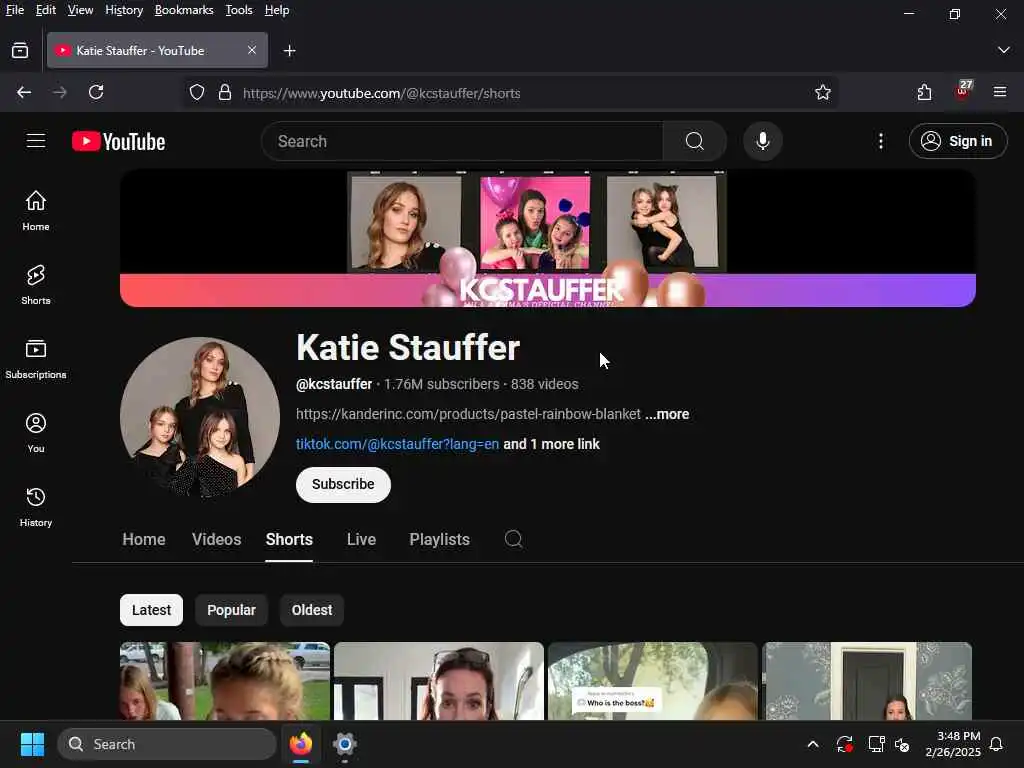Expand channel description with ...more
The height and width of the screenshot is (768, 1024).
(667, 414)
